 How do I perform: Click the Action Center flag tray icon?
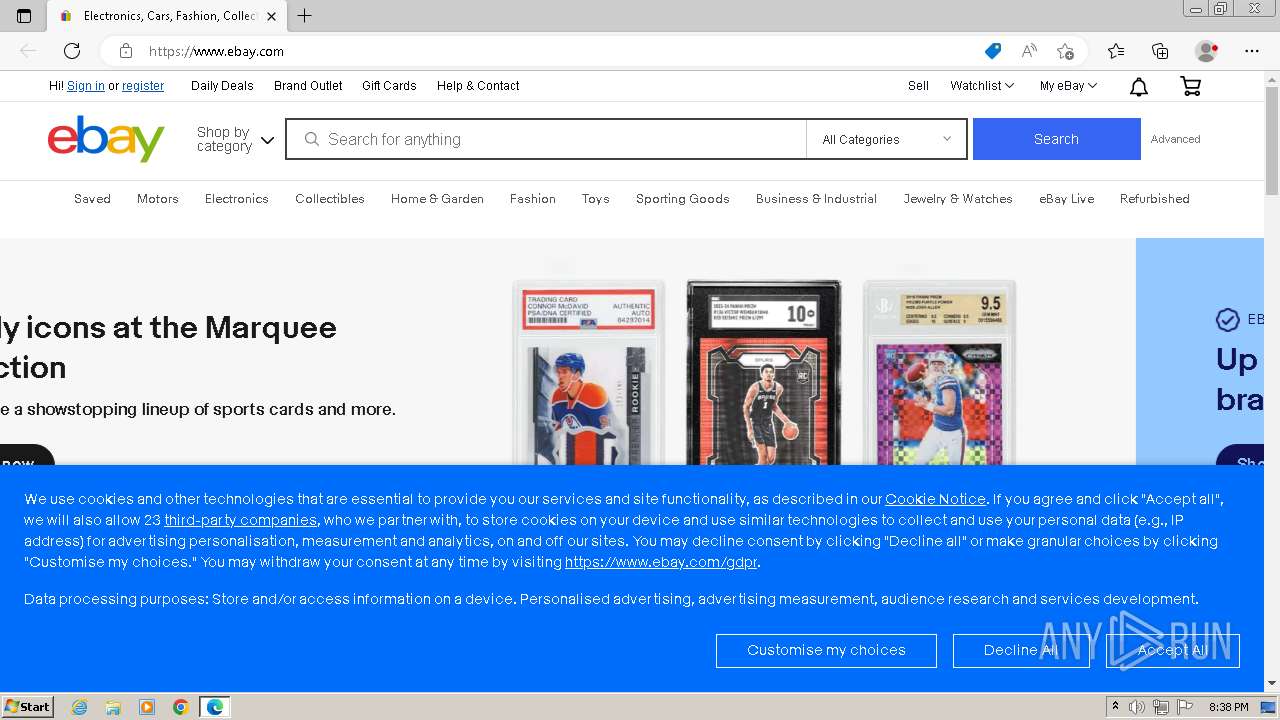(x=1185, y=707)
